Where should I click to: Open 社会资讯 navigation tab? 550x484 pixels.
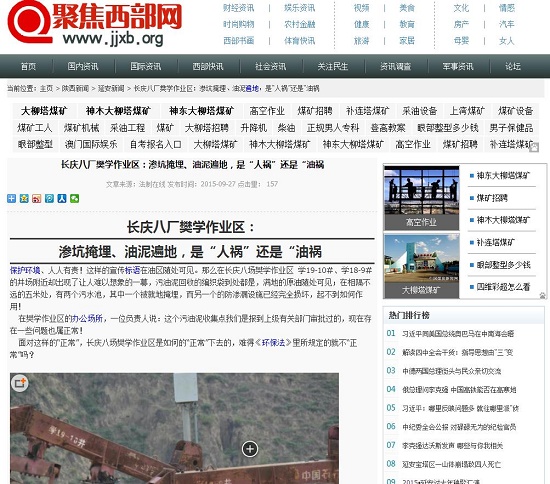click(x=270, y=66)
